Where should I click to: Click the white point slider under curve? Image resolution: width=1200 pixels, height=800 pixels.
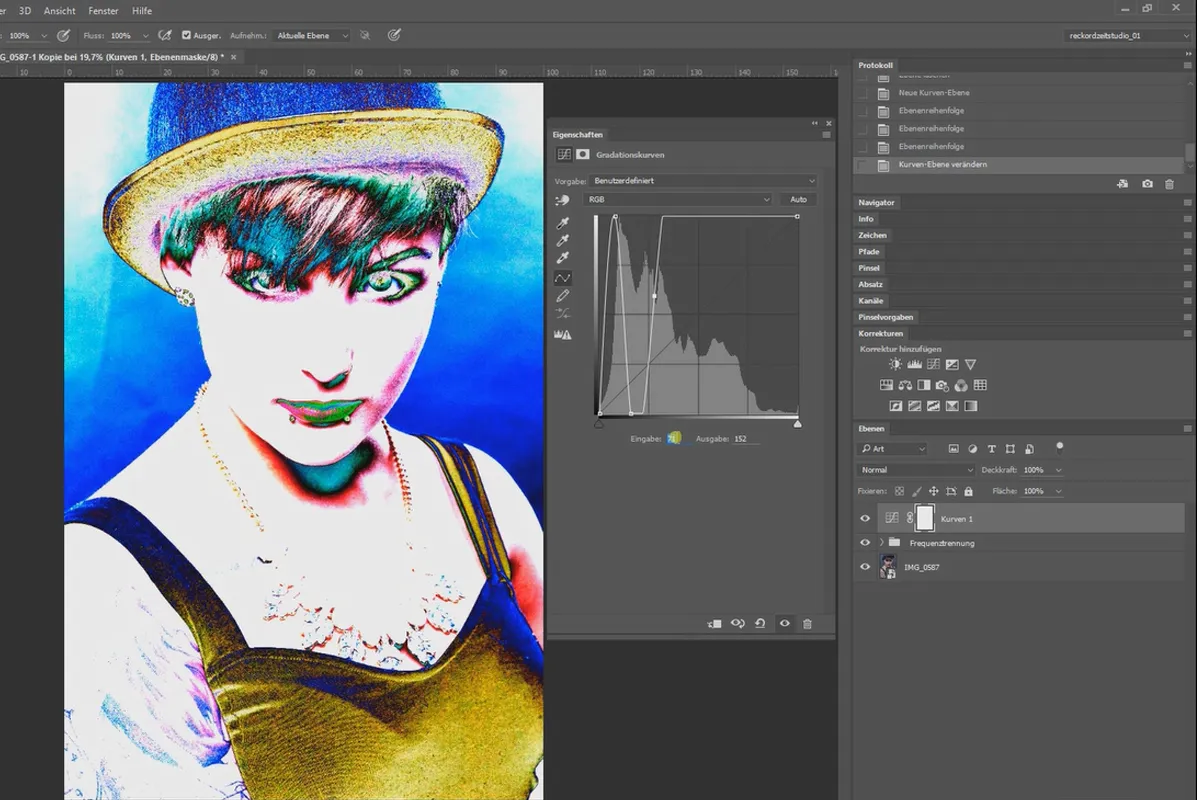point(797,424)
